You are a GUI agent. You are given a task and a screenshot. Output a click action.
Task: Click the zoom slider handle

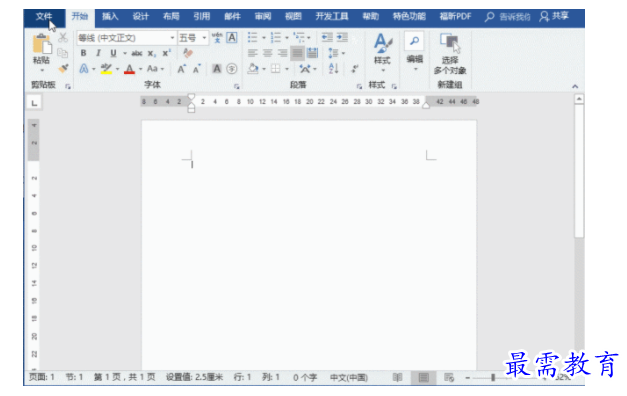click(493, 377)
